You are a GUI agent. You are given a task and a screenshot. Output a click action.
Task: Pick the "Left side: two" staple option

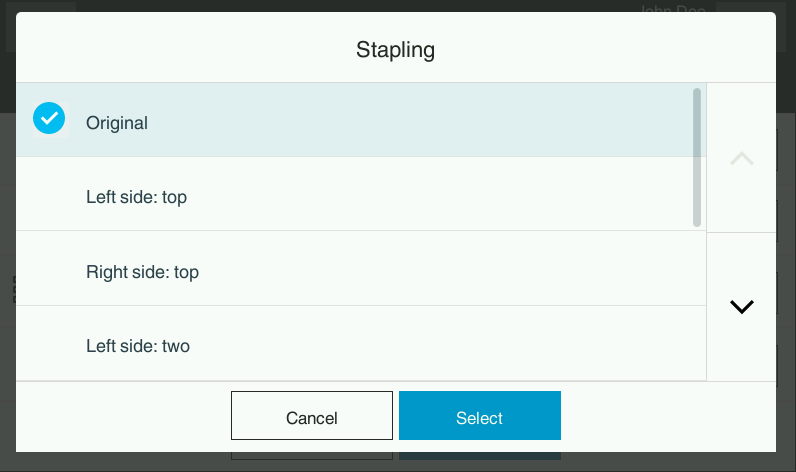click(x=138, y=346)
